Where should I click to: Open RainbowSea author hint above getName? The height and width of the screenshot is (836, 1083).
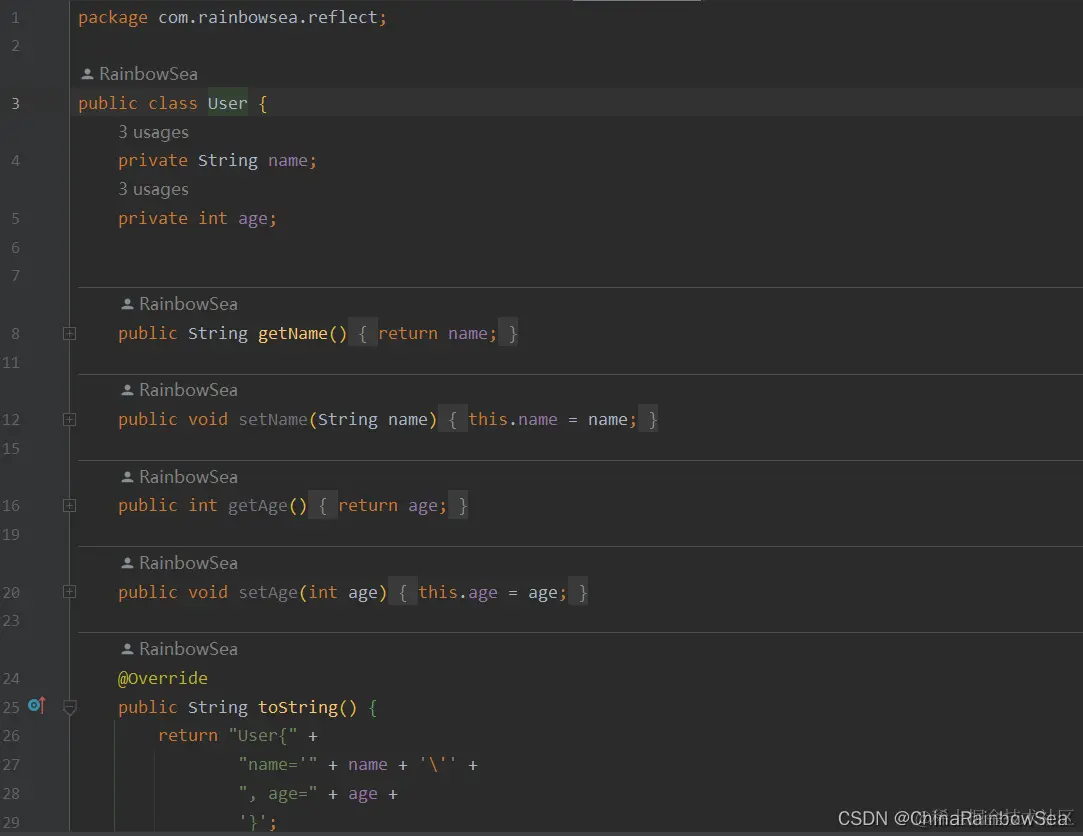180,304
